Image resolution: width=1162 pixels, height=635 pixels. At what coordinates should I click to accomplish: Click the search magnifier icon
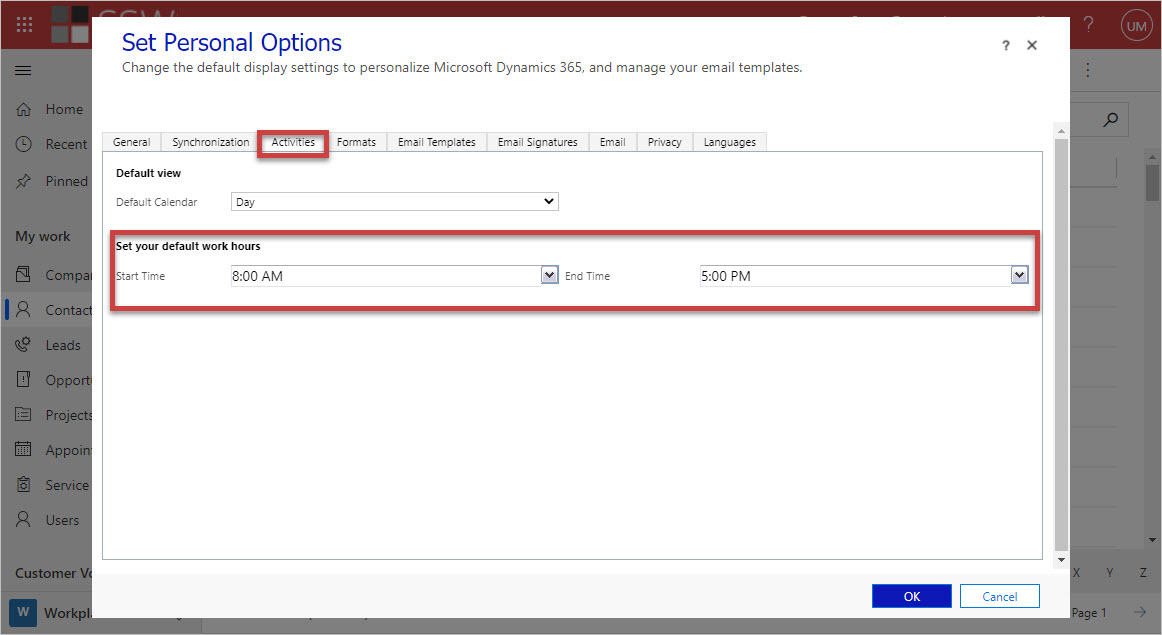pyautogui.click(x=1110, y=120)
